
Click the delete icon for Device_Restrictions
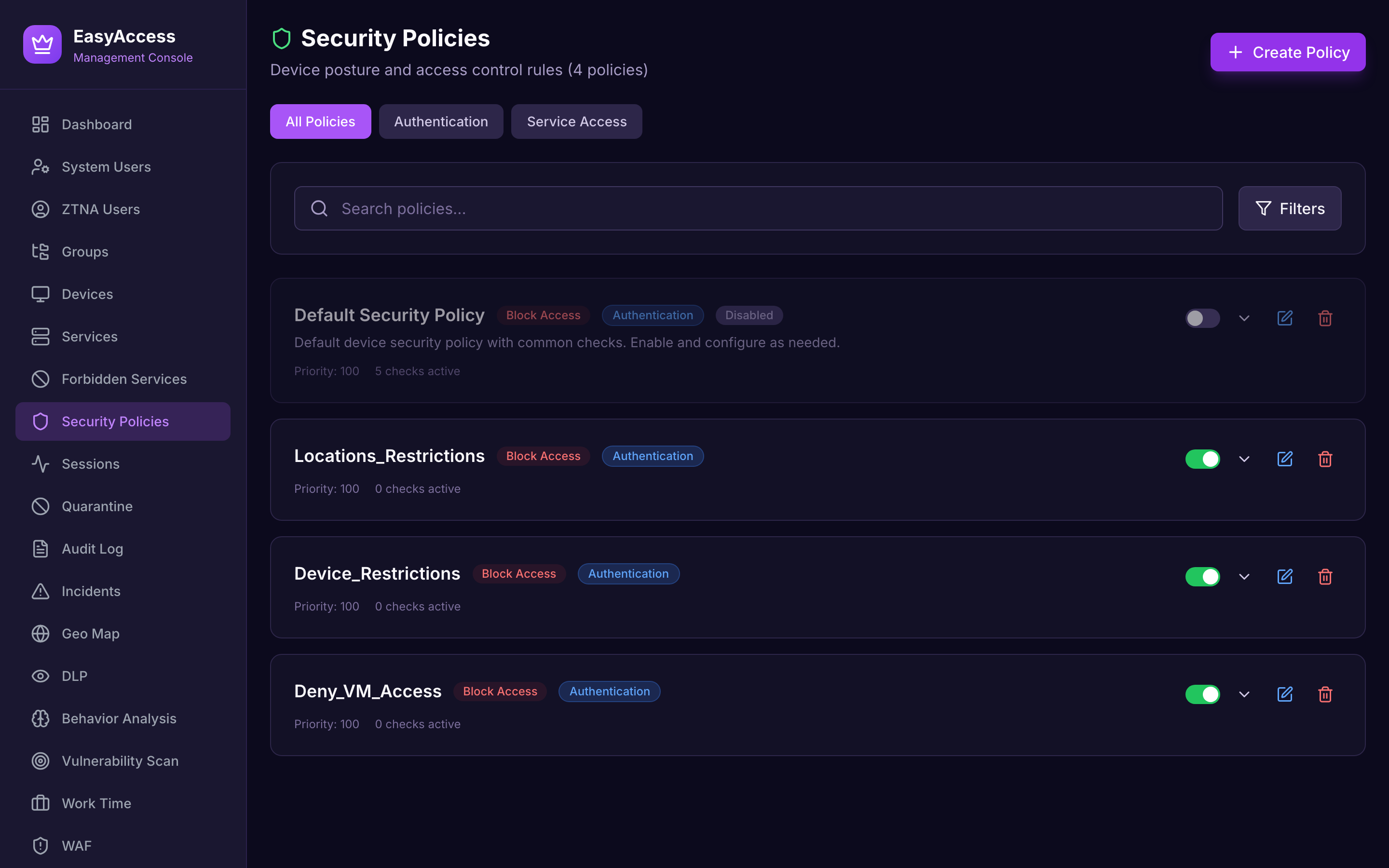pyautogui.click(x=1325, y=576)
